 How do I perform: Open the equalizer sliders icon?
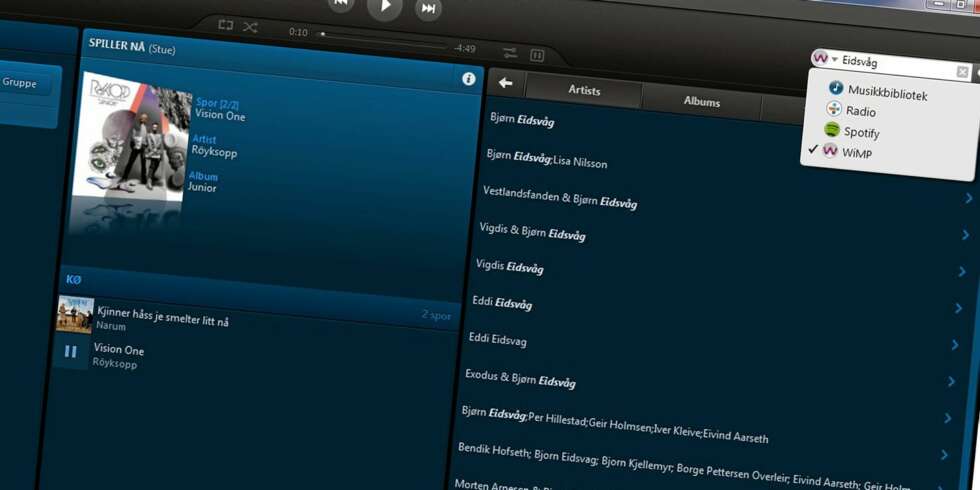coord(511,53)
